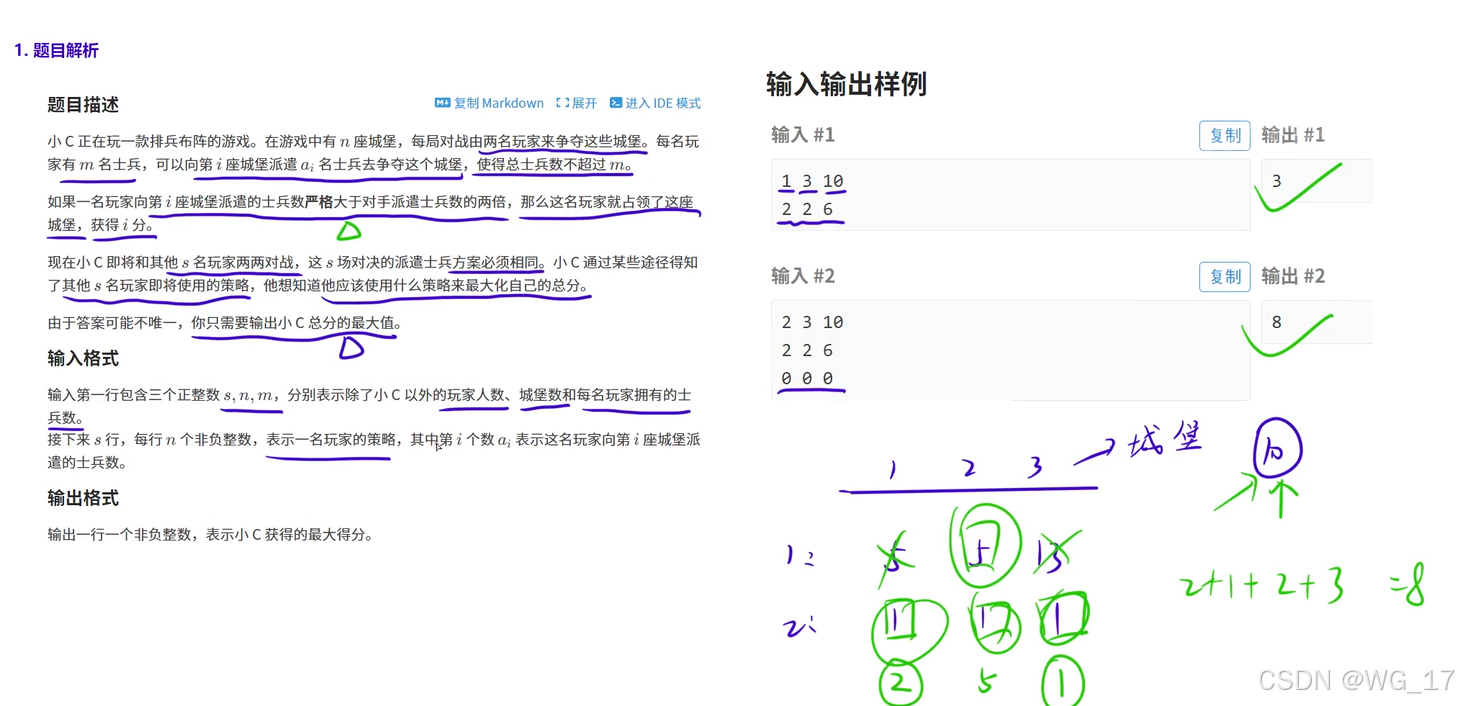The width and height of the screenshot is (1459, 706).
Task: Click the value 3 in 输出 #1
Action: click(x=1277, y=181)
